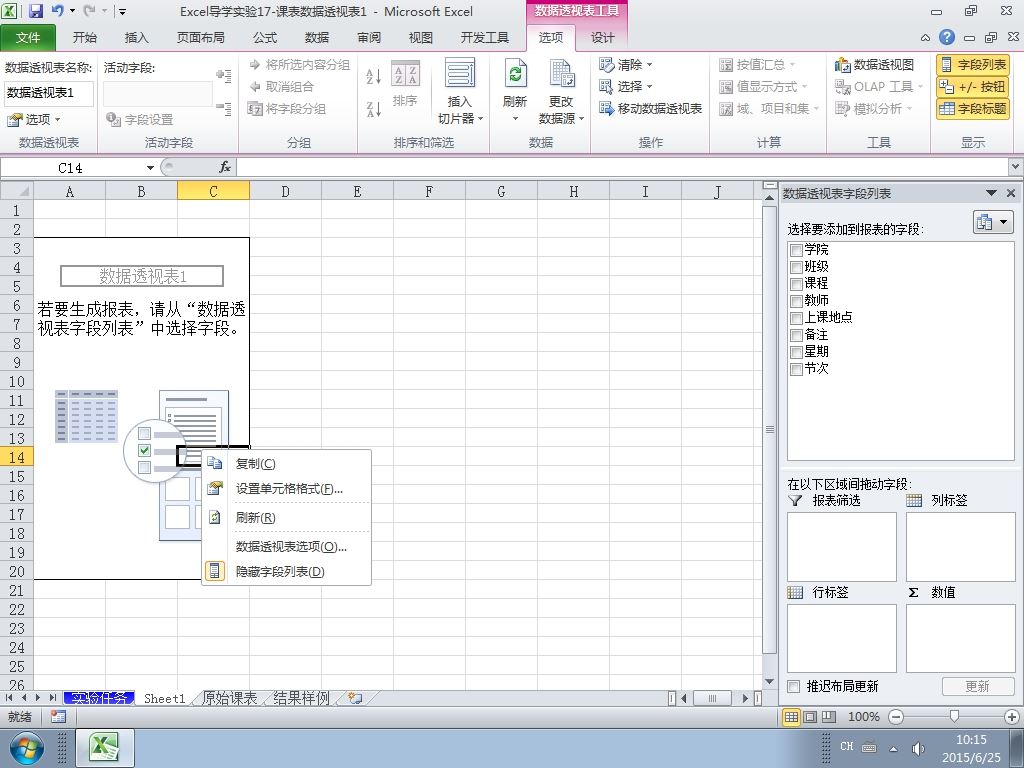Open the File (文件) tab

point(27,37)
